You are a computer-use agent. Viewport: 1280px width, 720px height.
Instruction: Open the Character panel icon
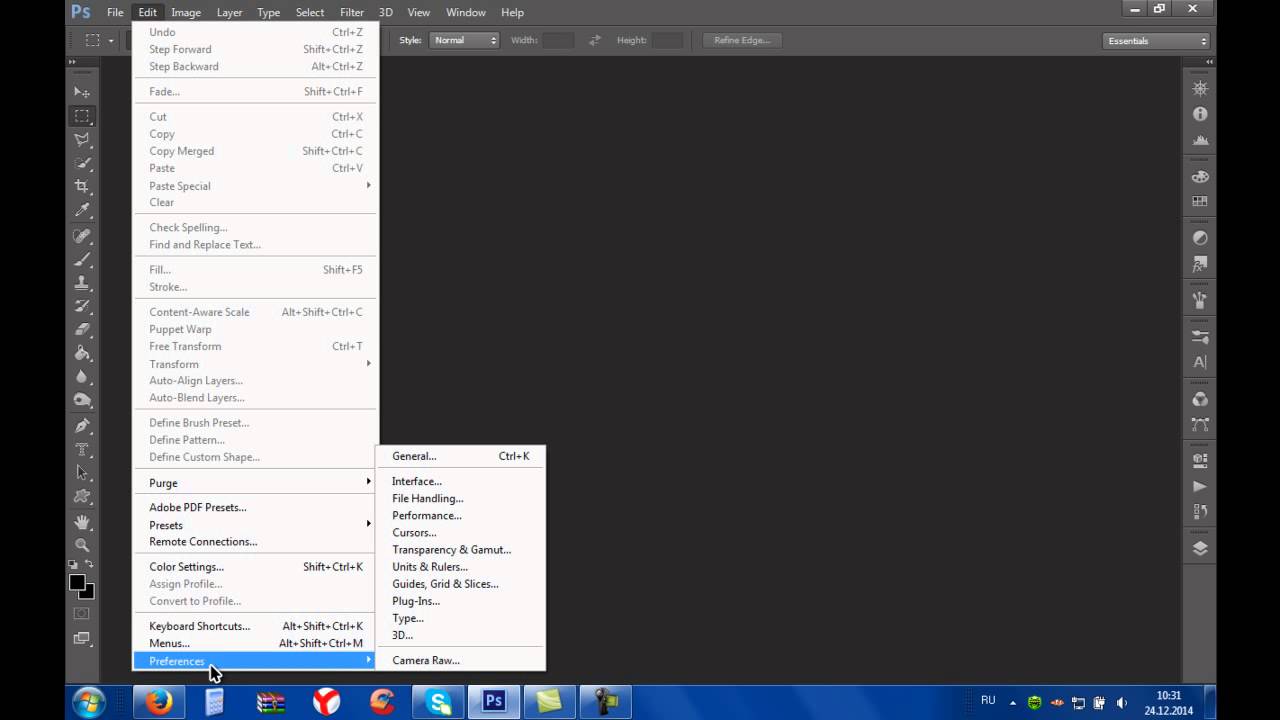click(1200, 362)
